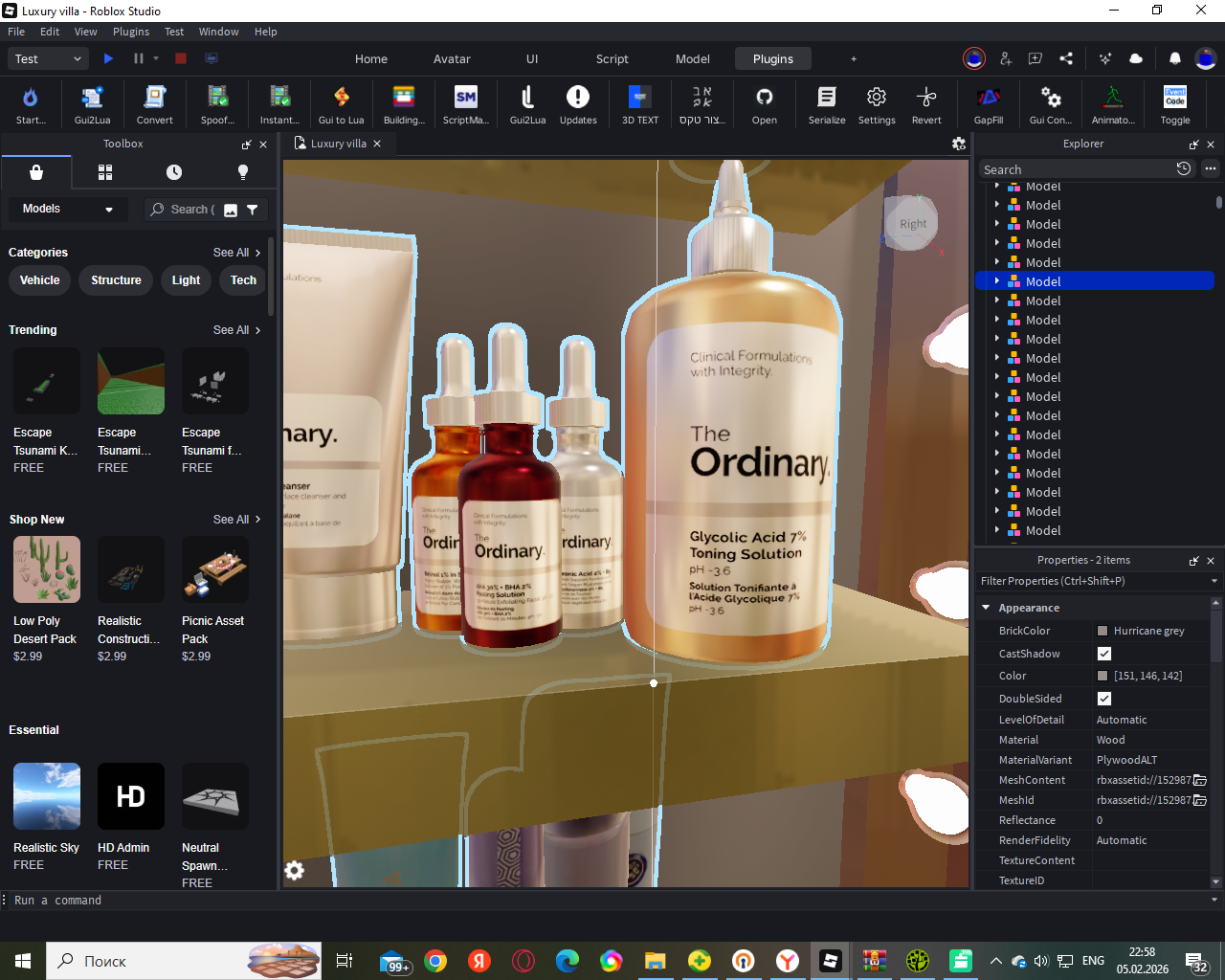Open the Test mode dropdown
The height and width of the screenshot is (980, 1225).
[x=49, y=59]
